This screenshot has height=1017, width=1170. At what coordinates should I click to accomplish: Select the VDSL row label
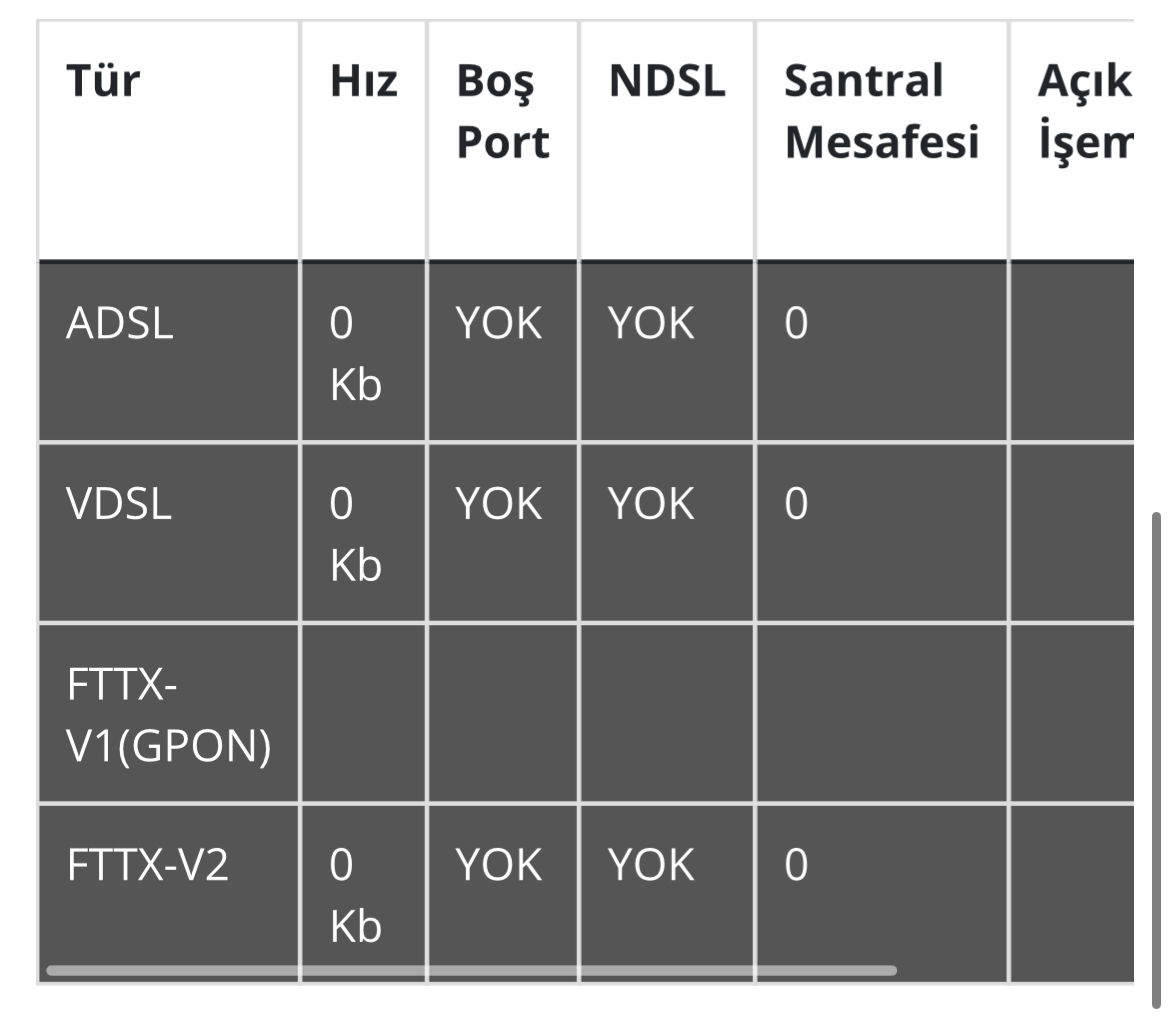click(x=120, y=505)
